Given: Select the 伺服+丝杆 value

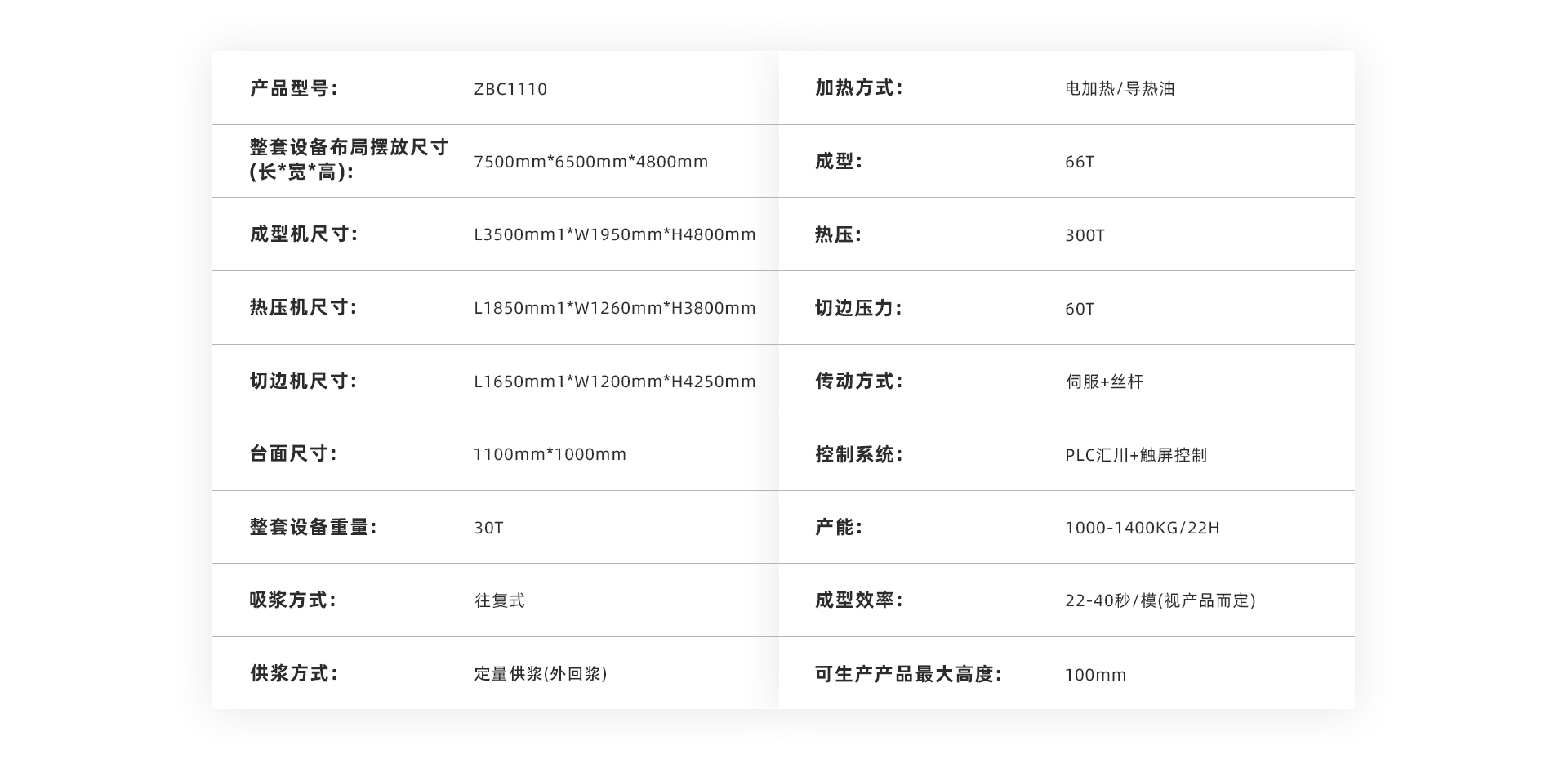Looking at the screenshot, I should pos(1104,382).
